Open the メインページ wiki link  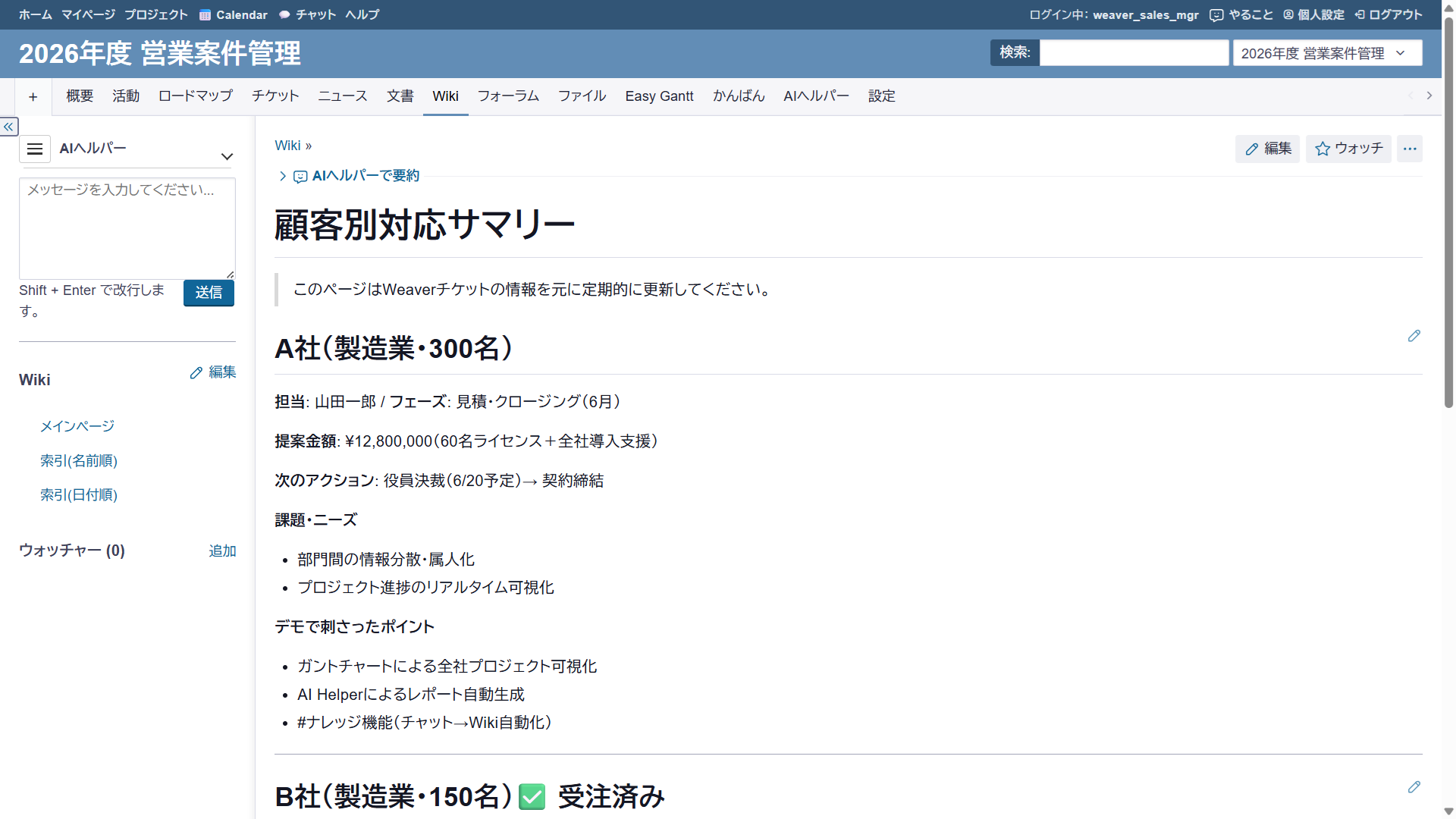click(x=77, y=426)
